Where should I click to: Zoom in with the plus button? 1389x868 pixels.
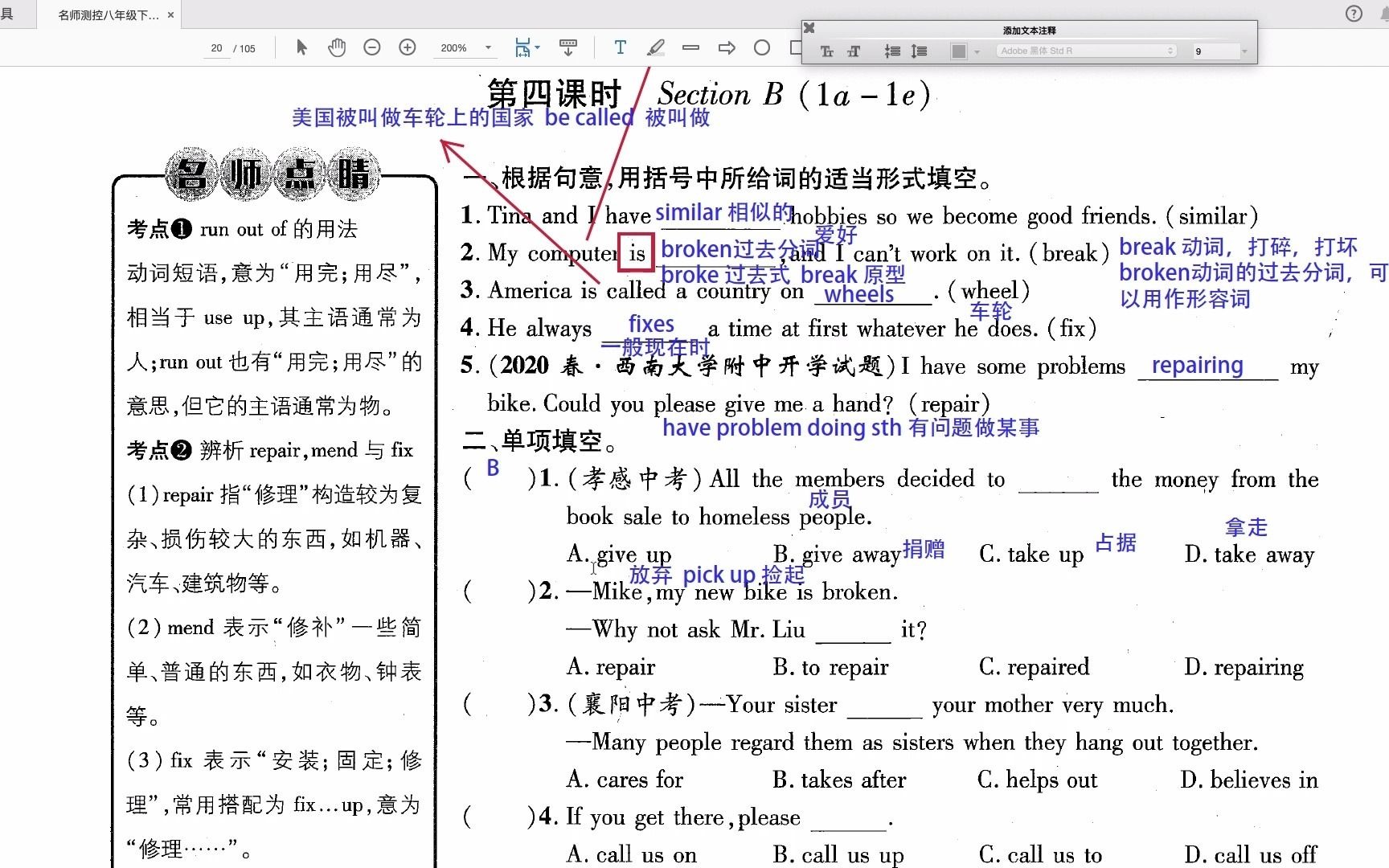(408, 47)
